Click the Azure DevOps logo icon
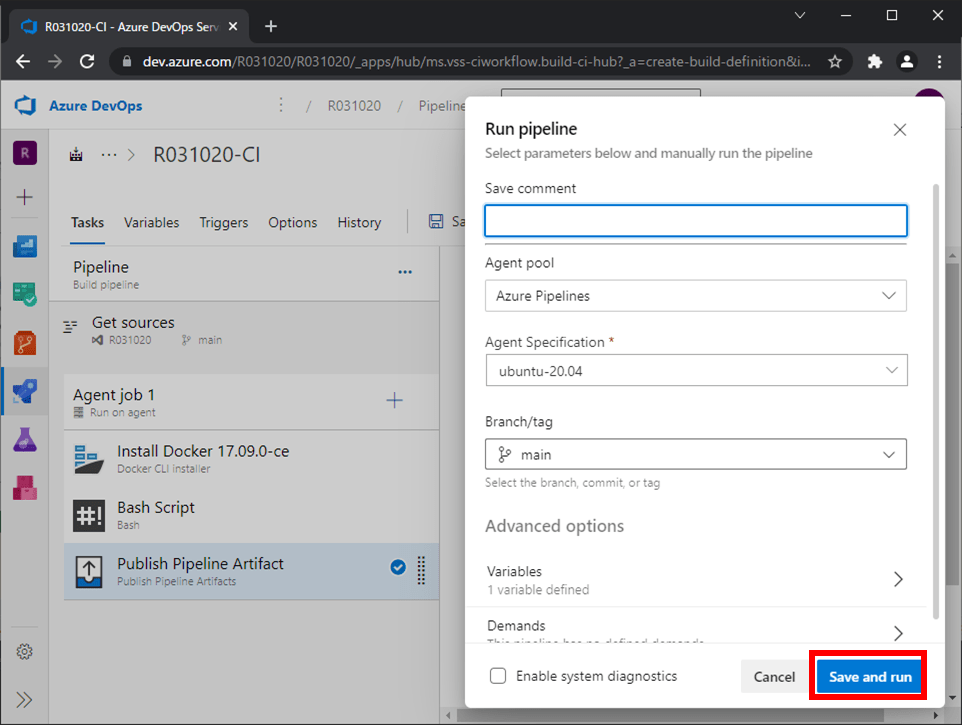This screenshot has width=962, height=725. coord(25,105)
